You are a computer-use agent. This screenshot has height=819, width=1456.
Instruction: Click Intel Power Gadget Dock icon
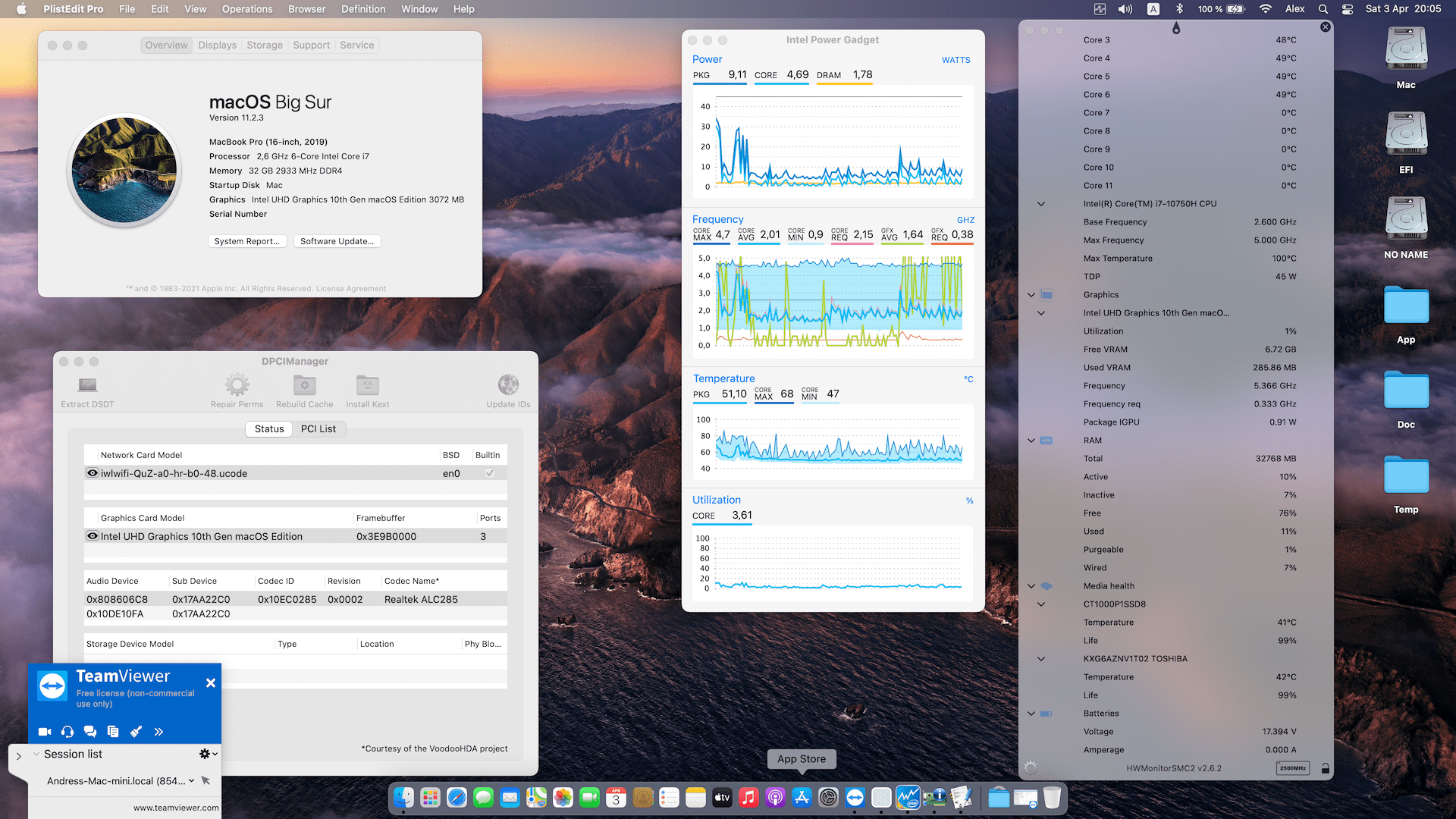pyautogui.click(x=908, y=797)
